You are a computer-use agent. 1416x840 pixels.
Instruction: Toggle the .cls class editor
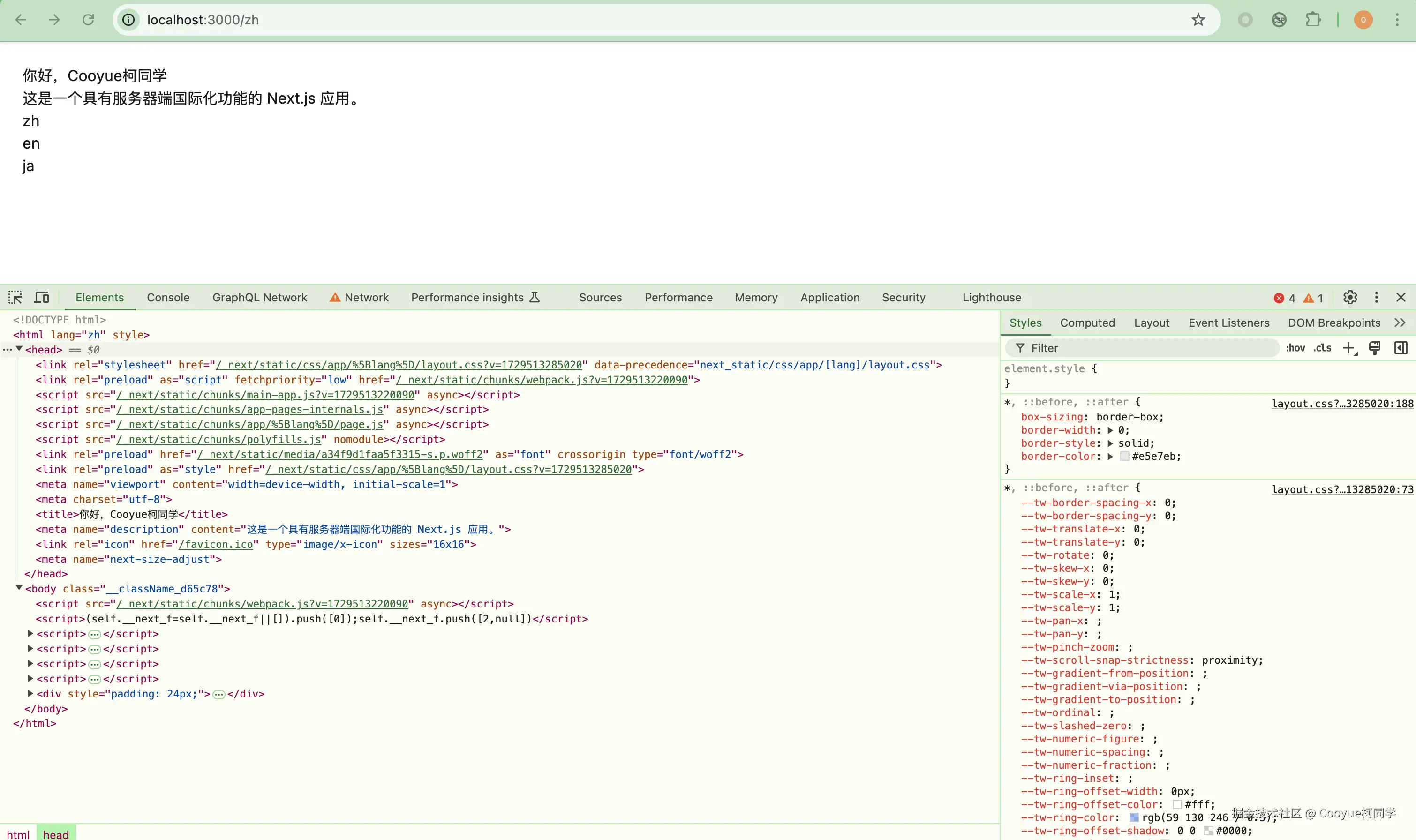click(1322, 348)
